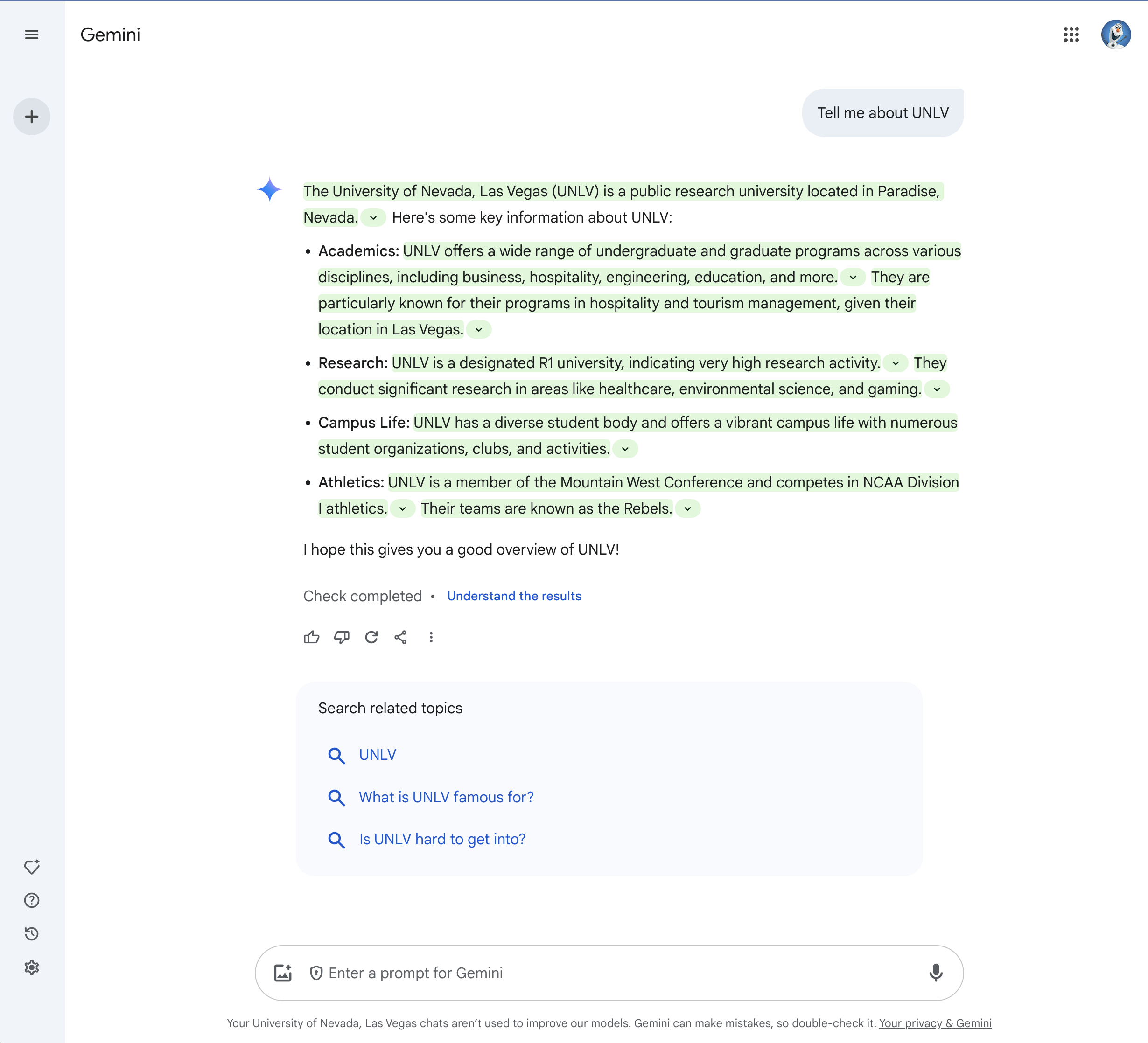Expand source chevron after 'known as the Rebels.'
Viewport: 1148px width, 1043px height.
click(x=688, y=509)
